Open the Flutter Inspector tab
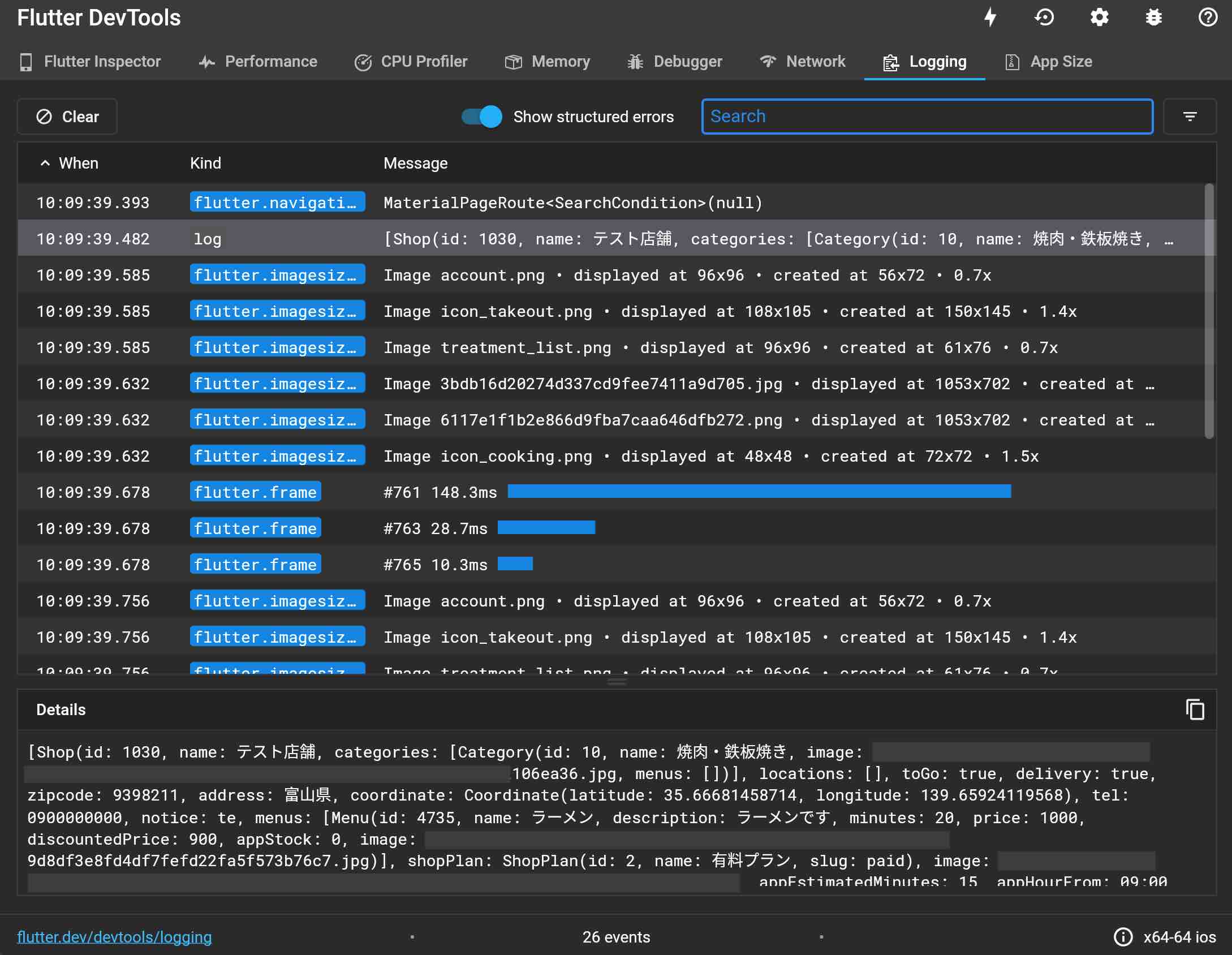 (91, 62)
